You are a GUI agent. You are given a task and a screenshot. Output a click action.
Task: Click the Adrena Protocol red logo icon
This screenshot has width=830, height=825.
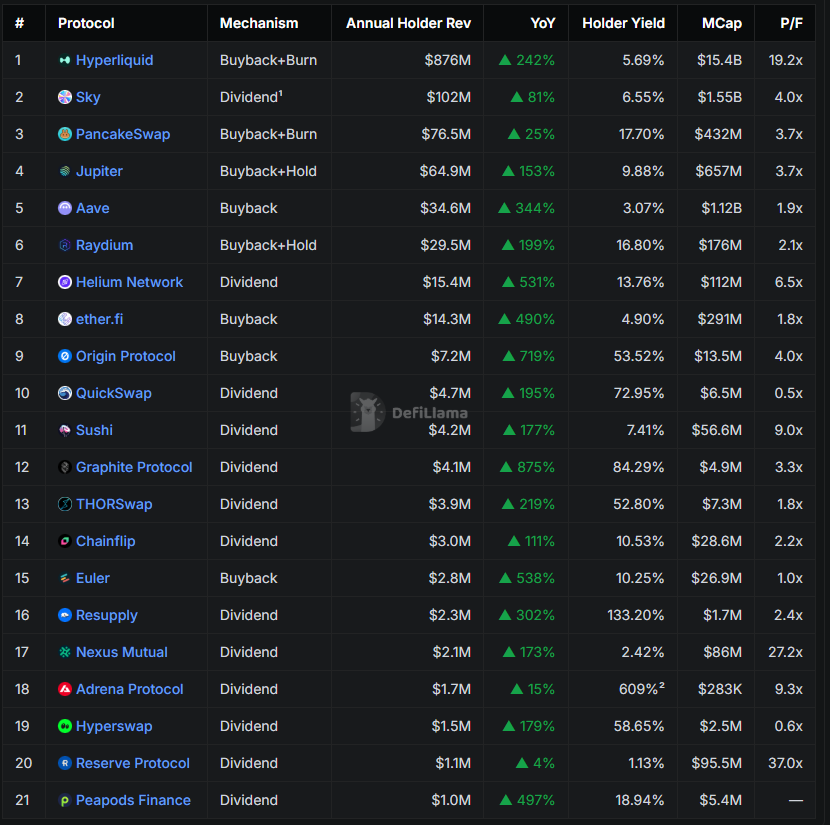[65, 690]
